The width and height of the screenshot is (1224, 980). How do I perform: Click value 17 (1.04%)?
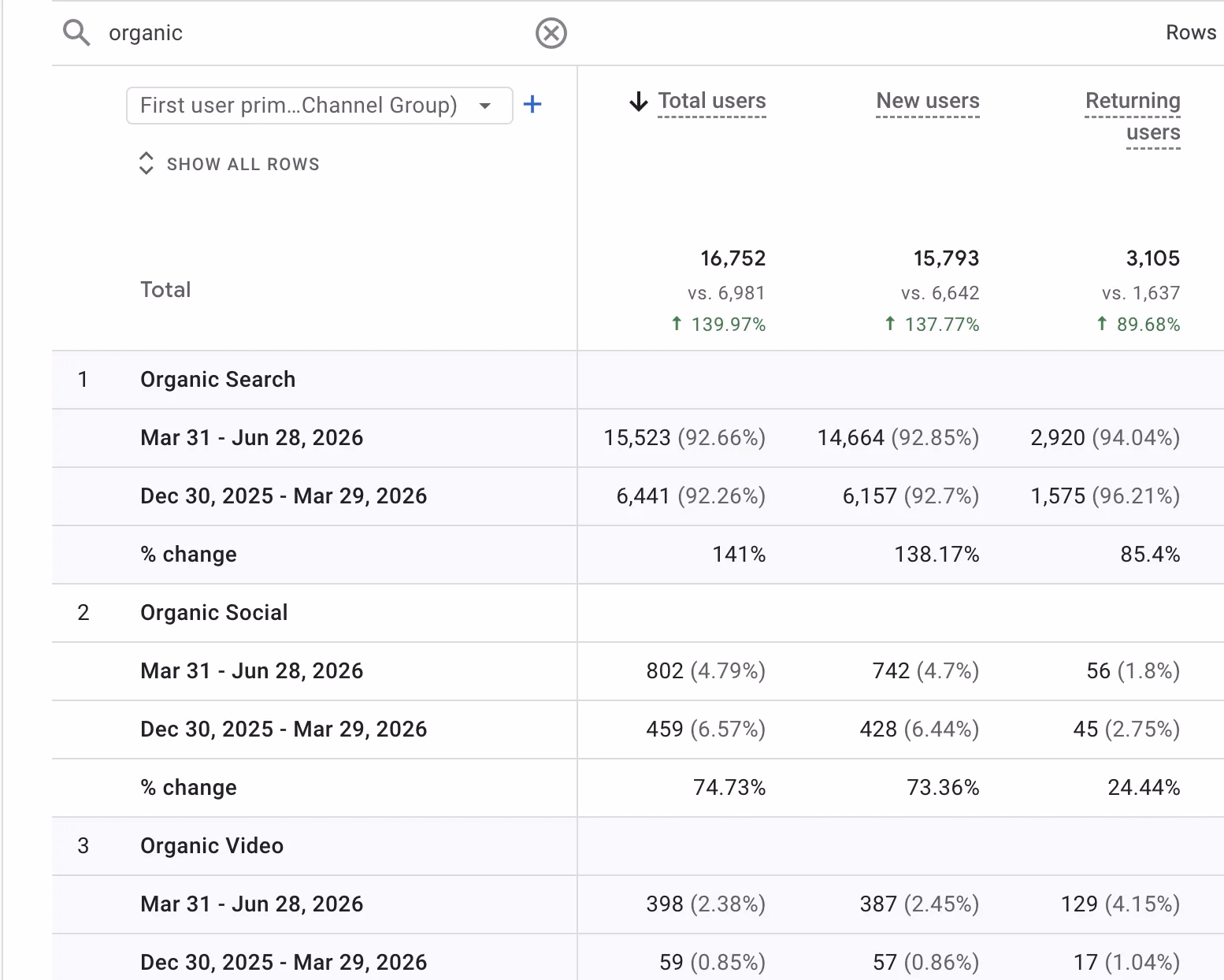click(x=1127, y=963)
